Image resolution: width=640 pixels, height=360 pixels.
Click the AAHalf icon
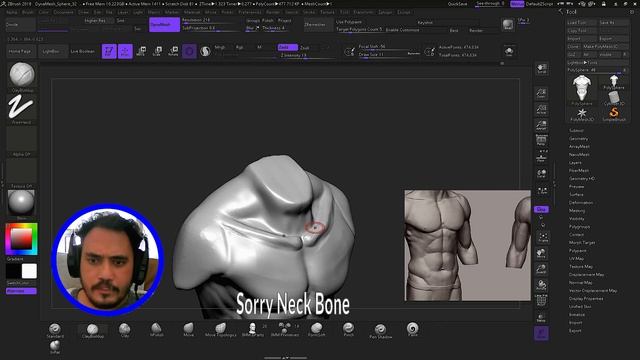pos(542,125)
